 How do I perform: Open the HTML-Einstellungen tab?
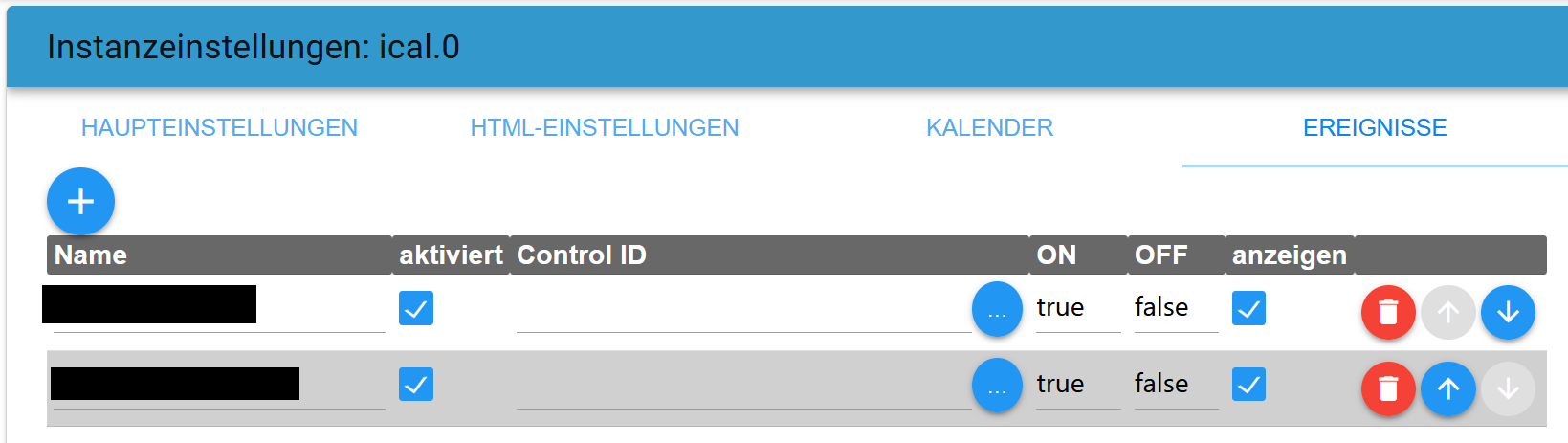point(605,128)
